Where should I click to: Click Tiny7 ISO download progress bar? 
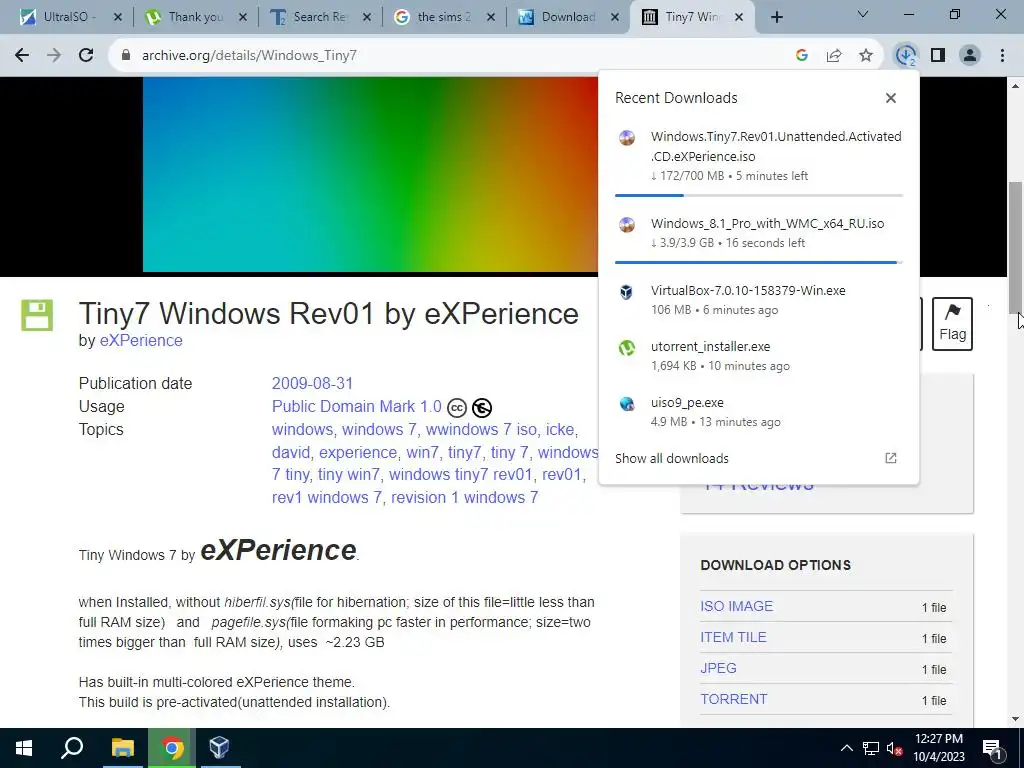[759, 195]
